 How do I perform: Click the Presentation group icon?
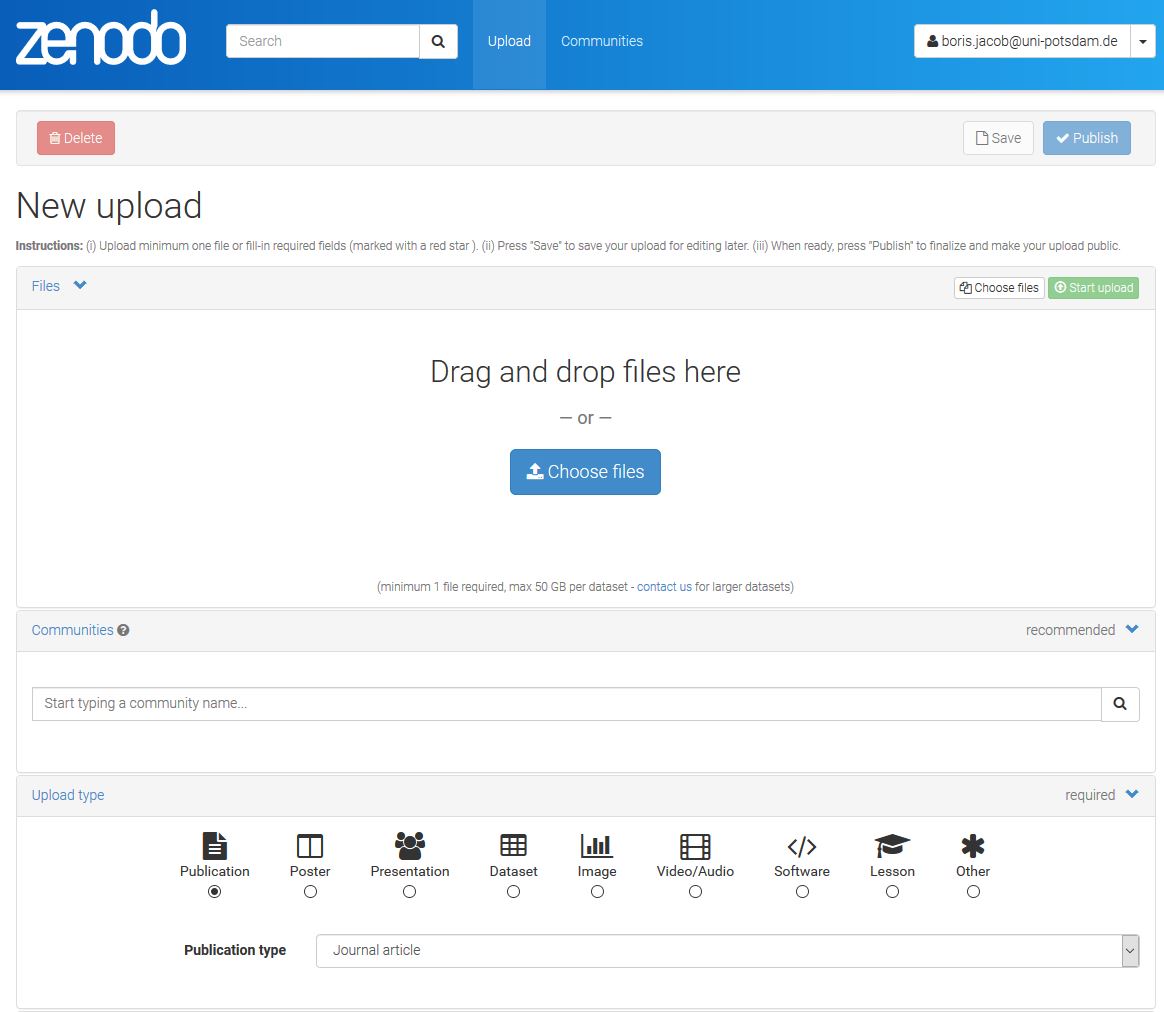point(410,846)
